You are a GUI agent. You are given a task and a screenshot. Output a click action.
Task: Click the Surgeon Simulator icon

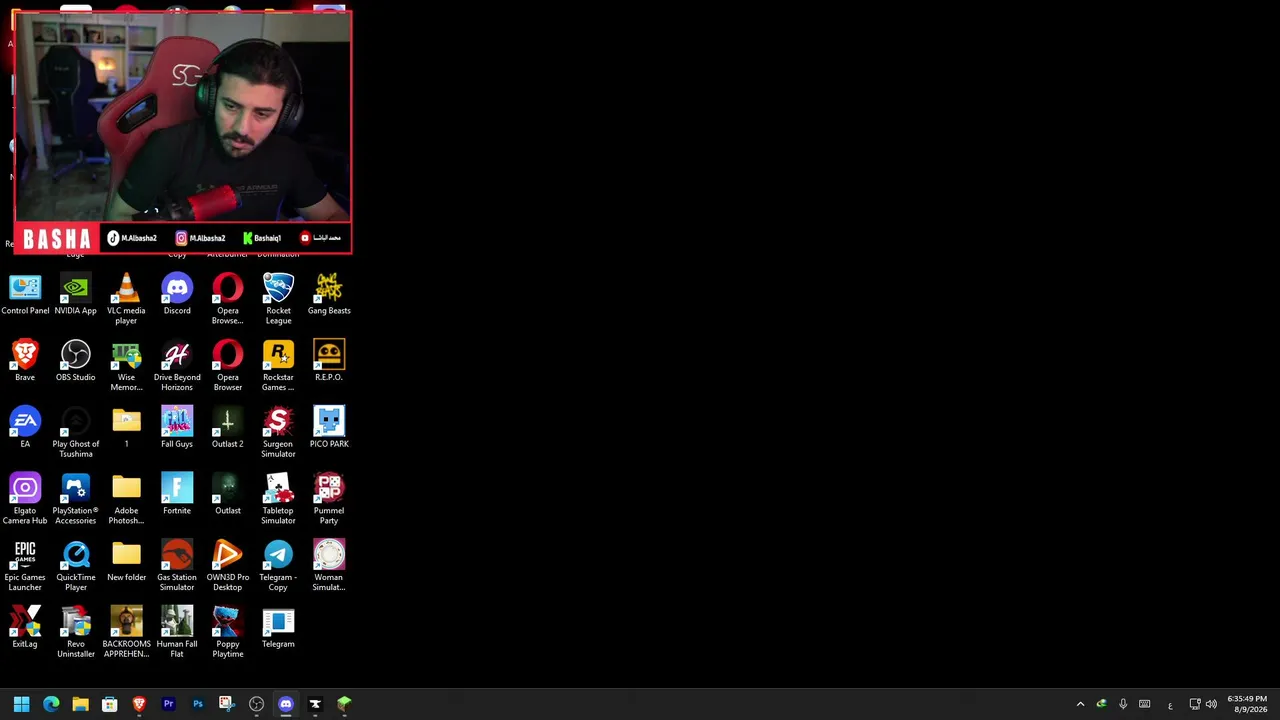[278, 432]
